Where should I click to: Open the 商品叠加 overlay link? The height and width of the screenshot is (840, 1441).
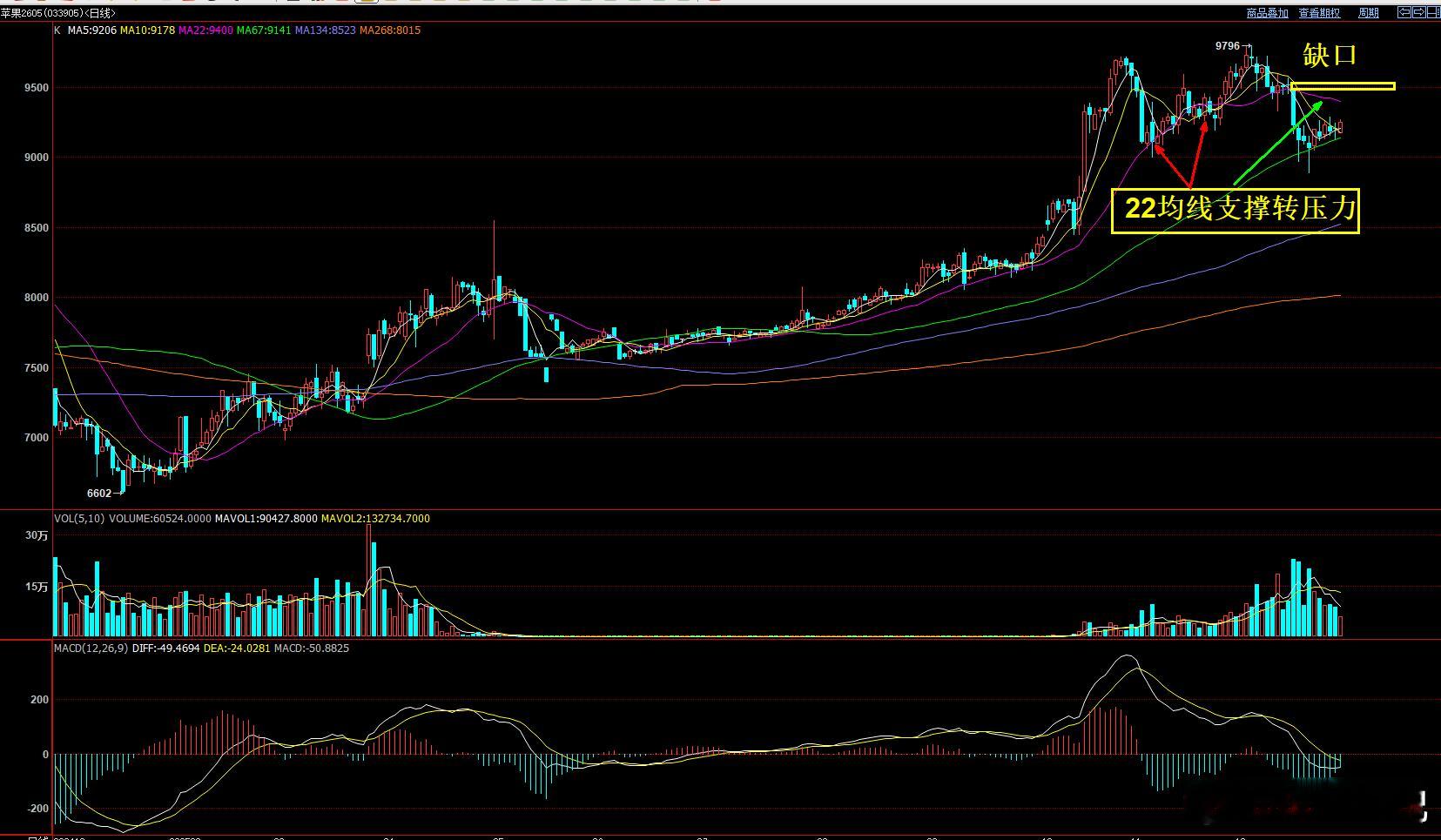point(1267,13)
